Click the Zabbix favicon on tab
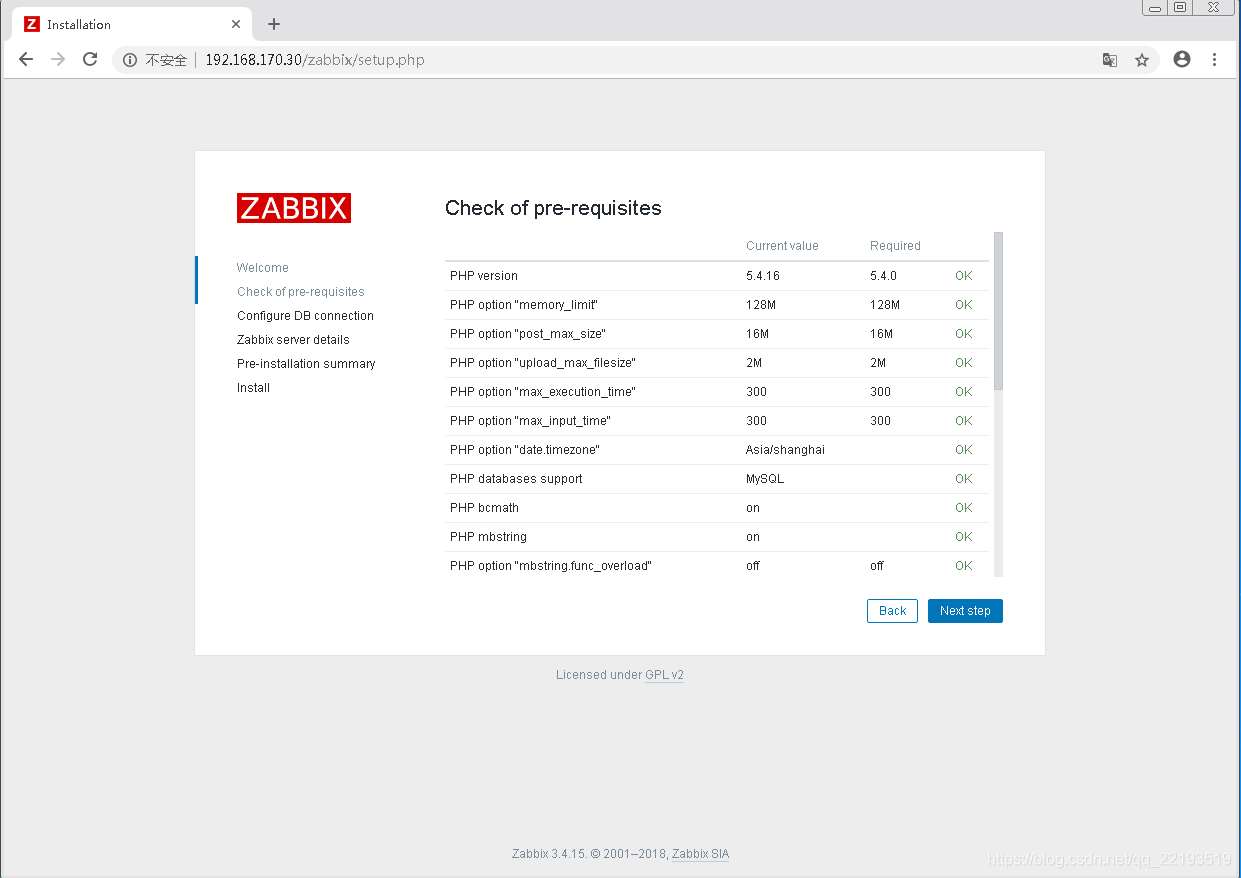This screenshot has height=878, width=1241. [31, 24]
